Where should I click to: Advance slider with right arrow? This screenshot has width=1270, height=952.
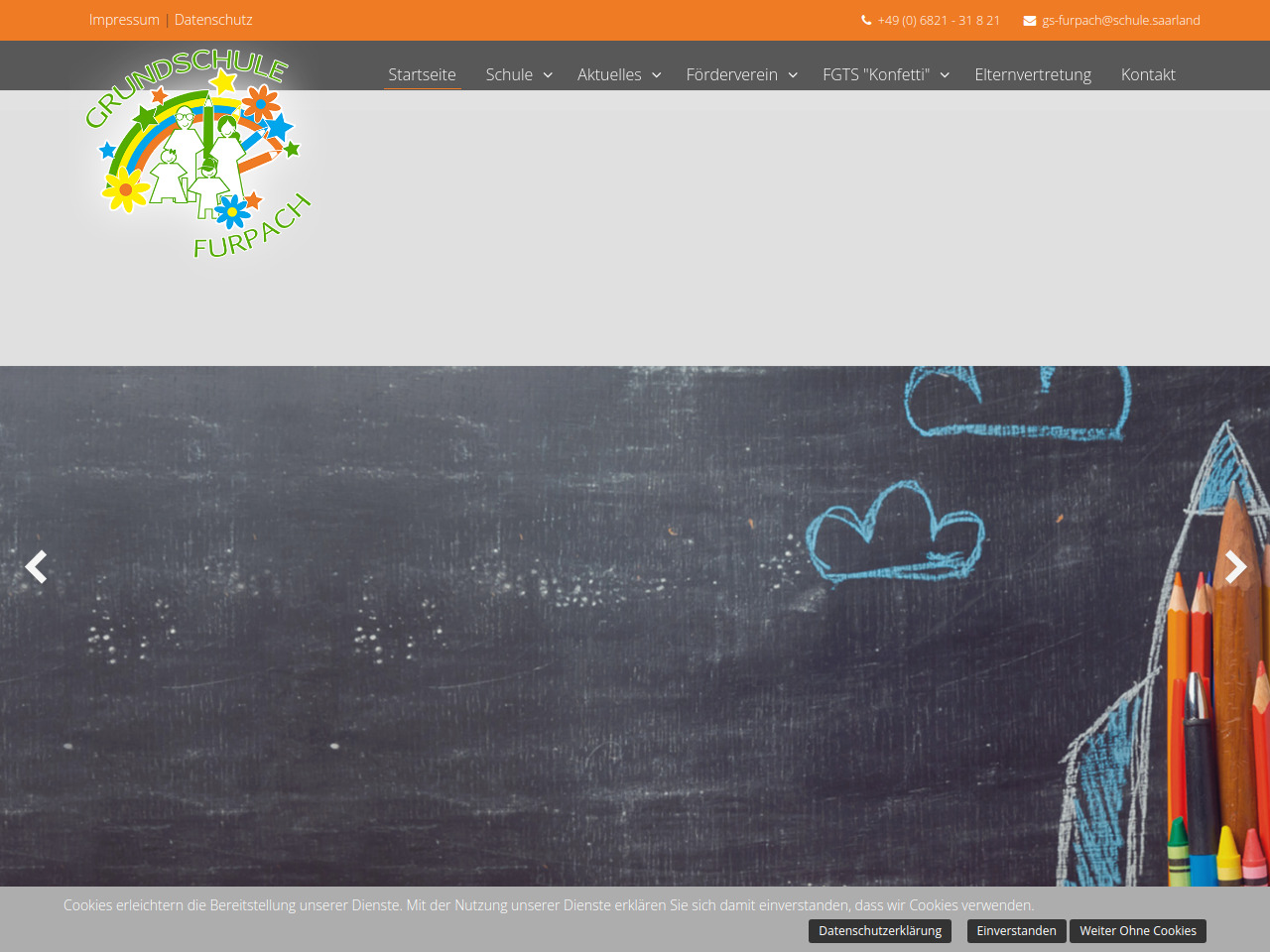(x=1234, y=567)
